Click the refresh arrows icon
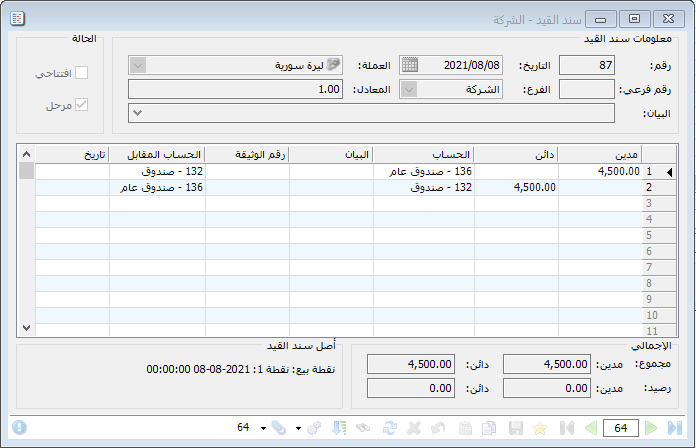This screenshot has width=696, height=448. [390, 428]
